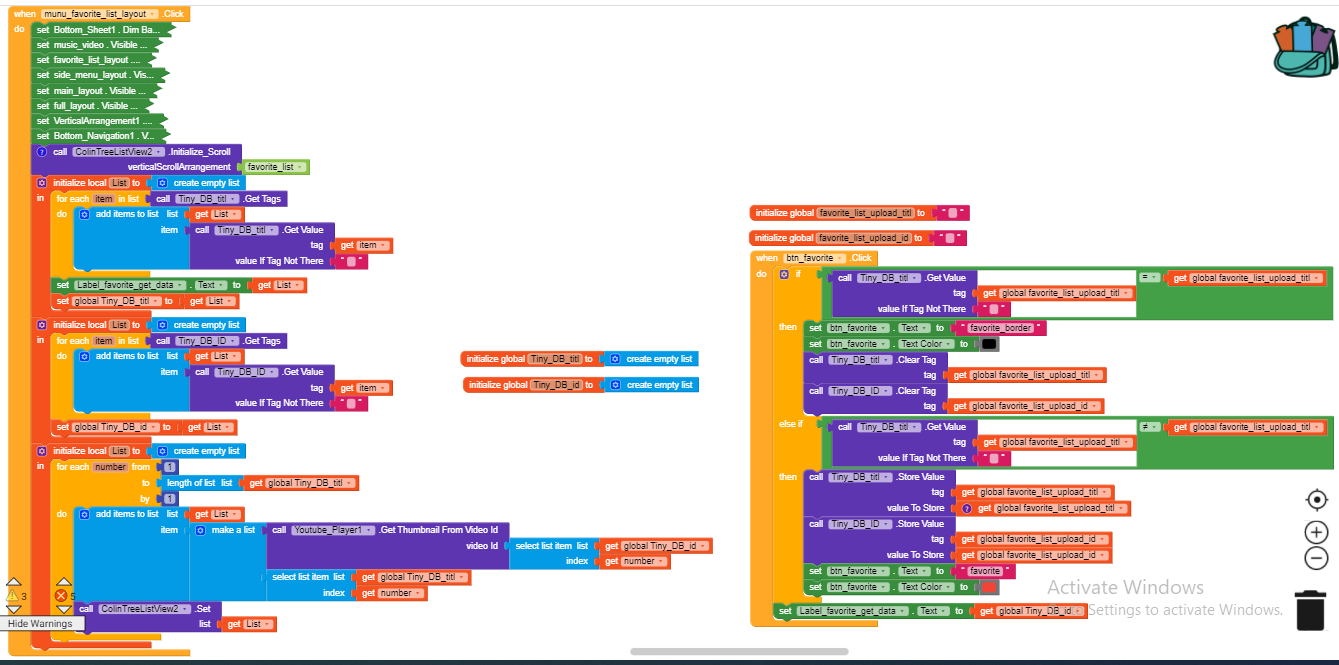Click the yellow warning triangle showing 3 warnings
This screenshot has width=1339, height=665.
click(11, 595)
